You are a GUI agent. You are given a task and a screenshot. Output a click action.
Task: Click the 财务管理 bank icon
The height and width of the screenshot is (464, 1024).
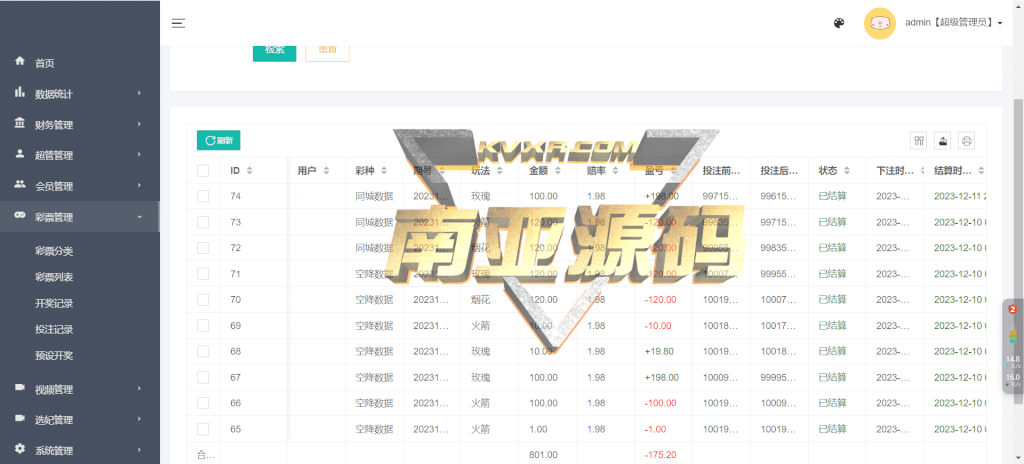[20, 122]
